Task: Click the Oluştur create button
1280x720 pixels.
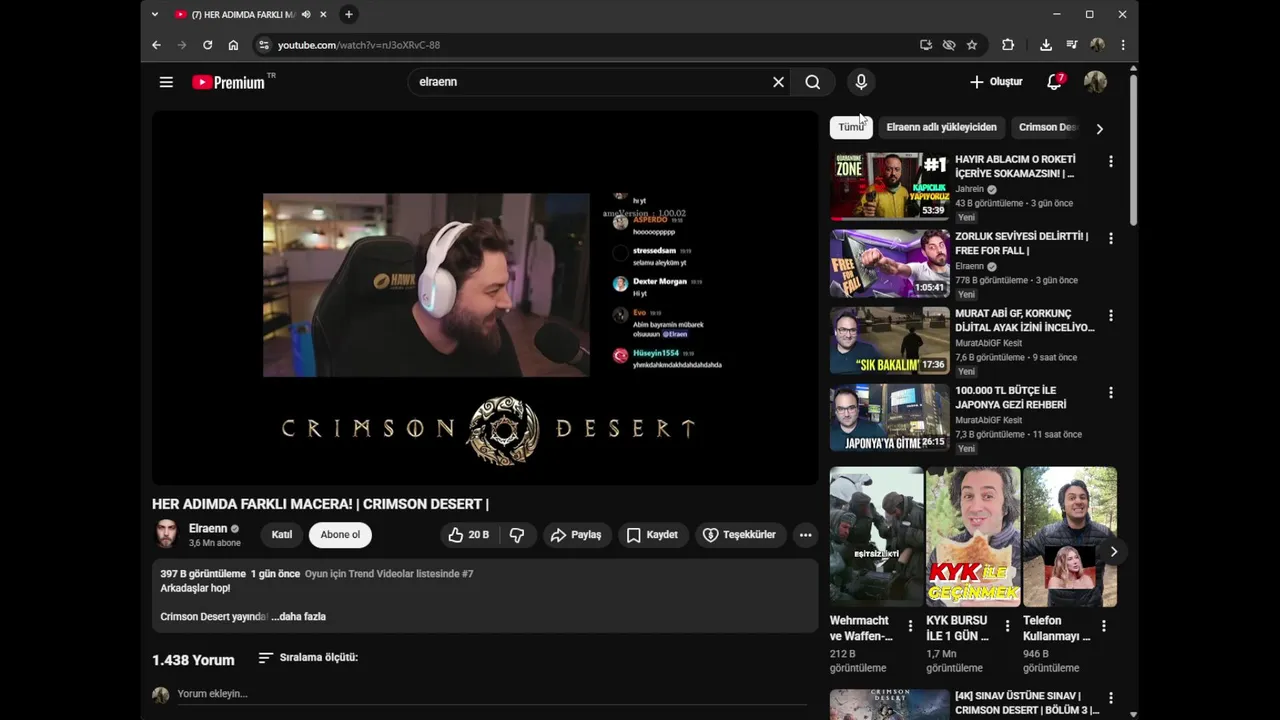Action: 996,82
